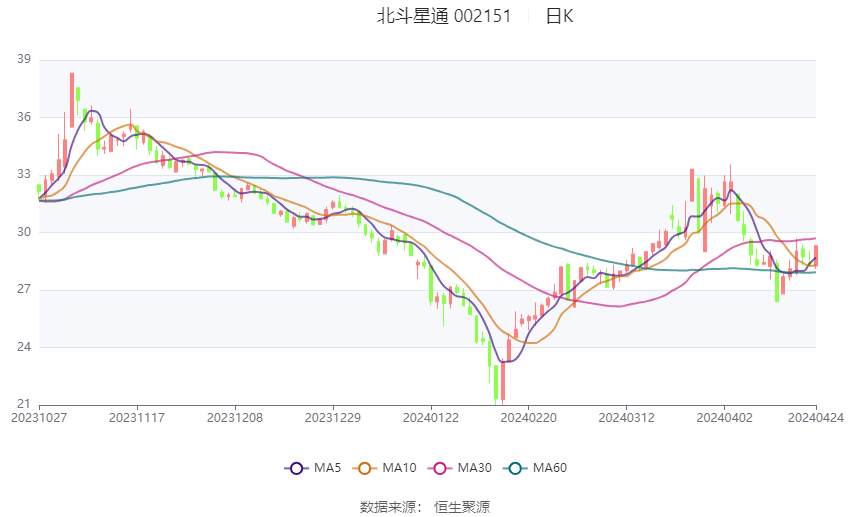Click the teal MA60 legend circle marker
This screenshot has width=850, height=517.
515,467
